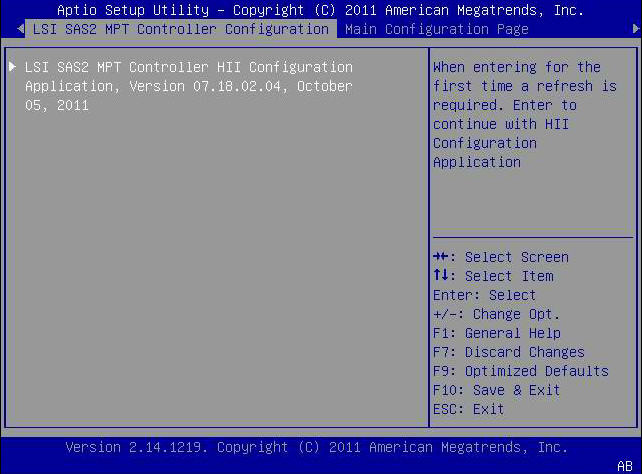Click the 'F9: Optimized Defaults' hint
Screen dimensions: 642x474
(521, 371)
